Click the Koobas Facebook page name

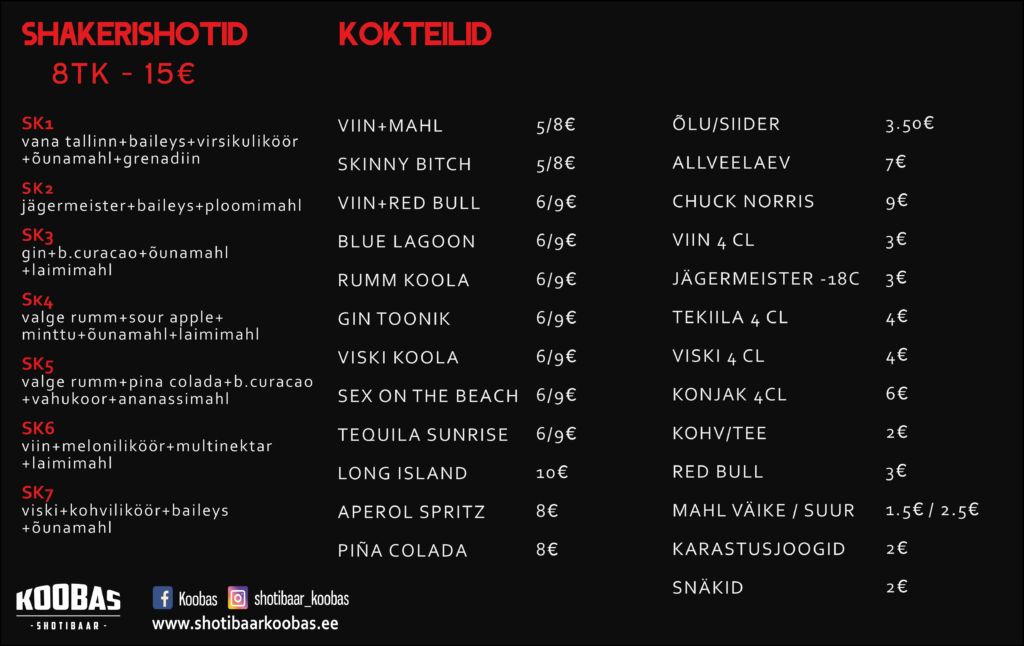[197, 599]
